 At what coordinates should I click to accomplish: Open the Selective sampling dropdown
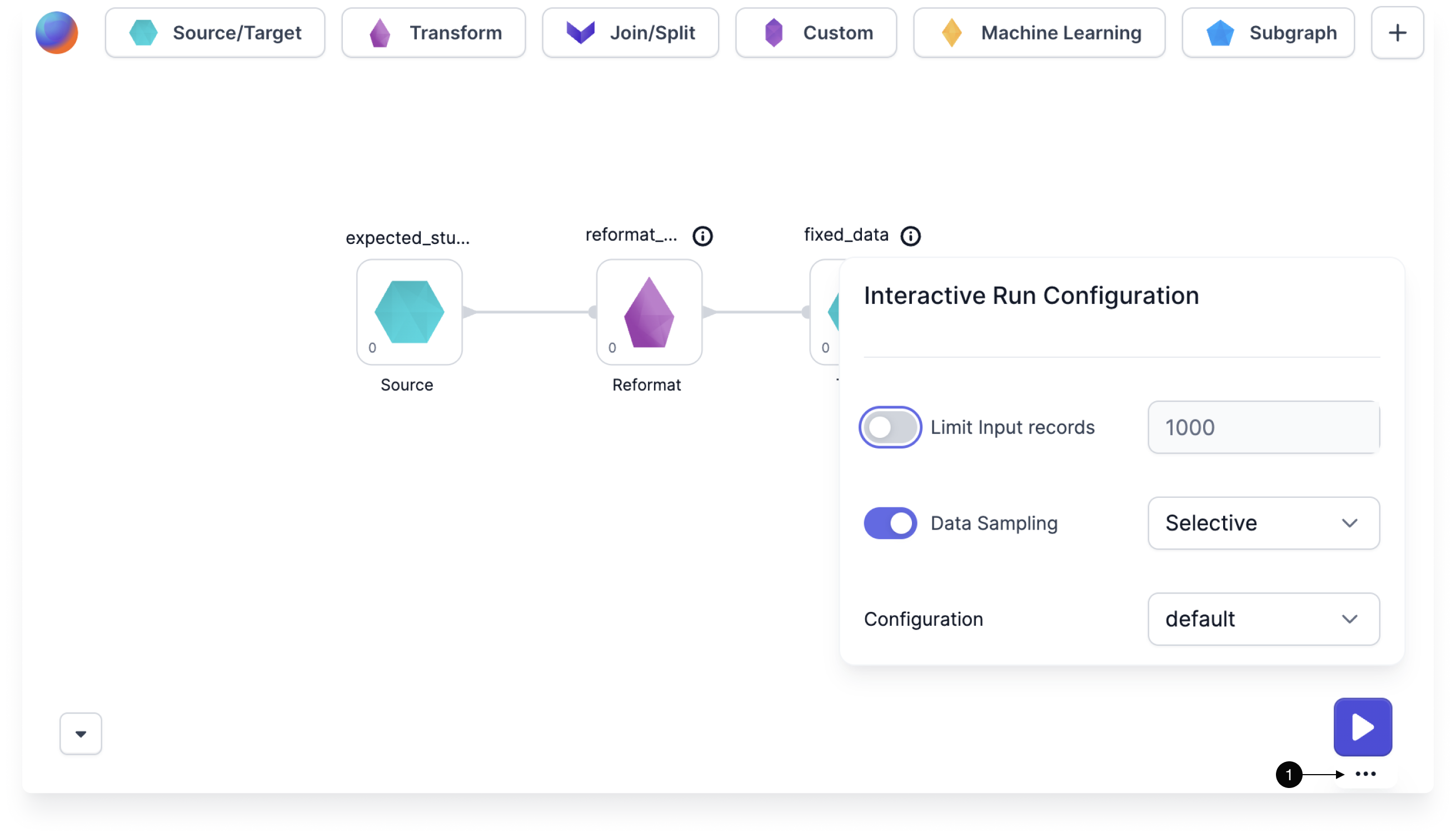click(1263, 522)
